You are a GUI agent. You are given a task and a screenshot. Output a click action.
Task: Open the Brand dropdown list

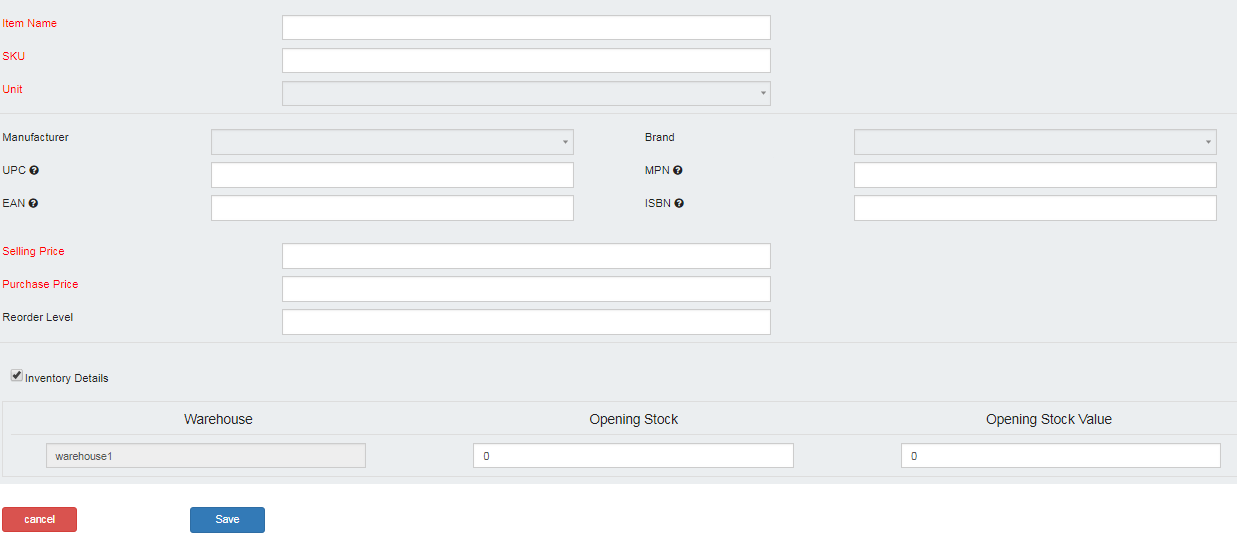[x=1035, y=142]
